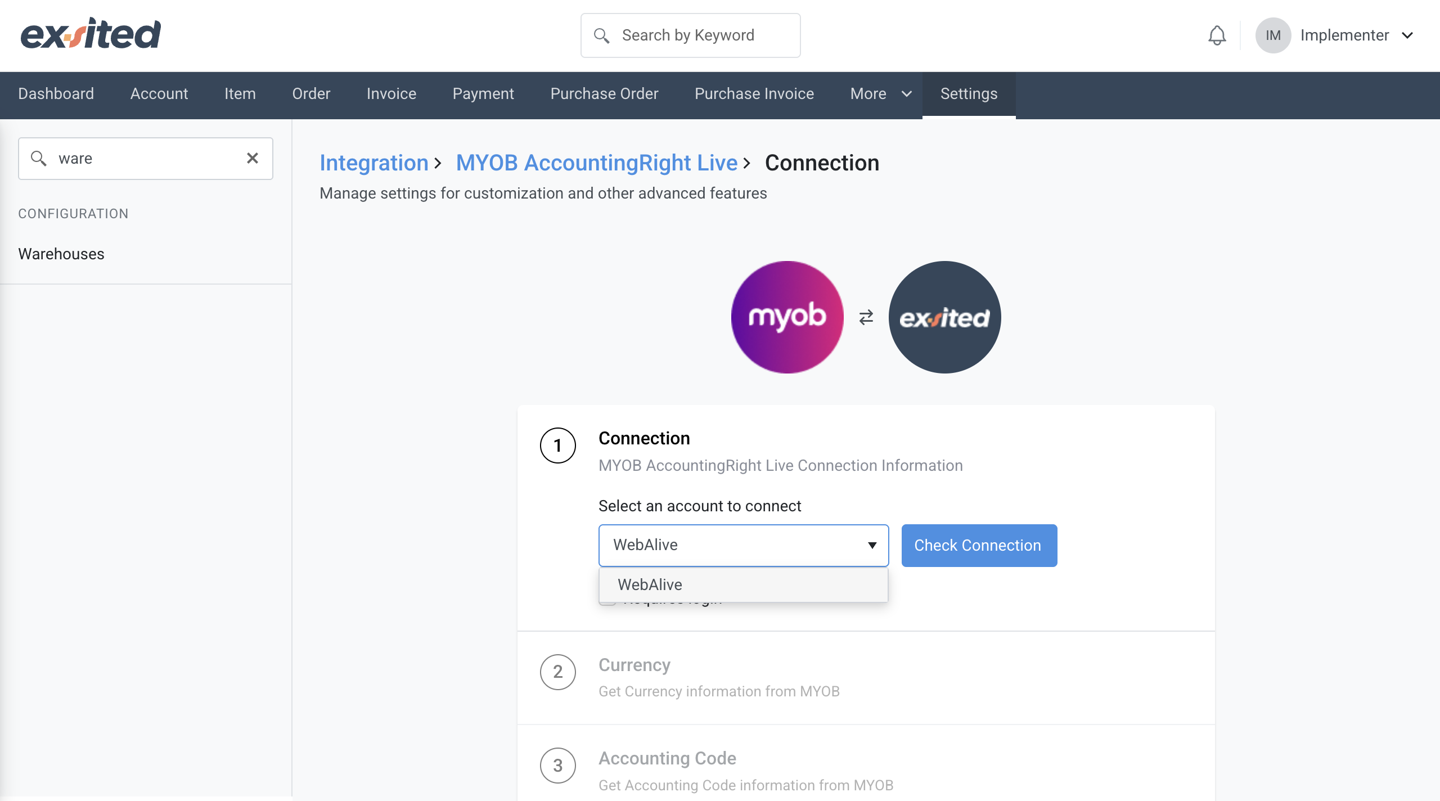The width and height of the screenshot is (1440, 801).
Task: Click the magnifier icon in the sidebar search
Action: click(39, 159)
